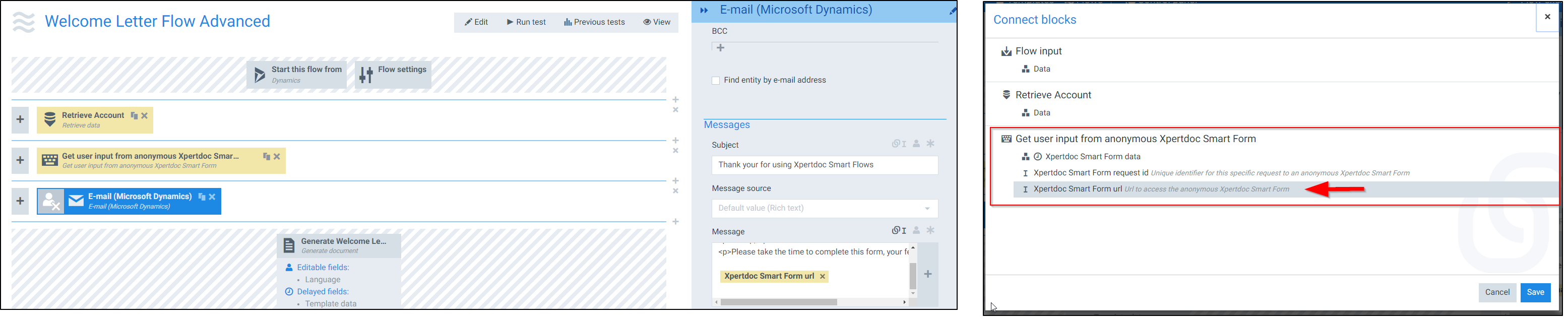Select Xpertdoc Smart Form request id

[1091, 173]
